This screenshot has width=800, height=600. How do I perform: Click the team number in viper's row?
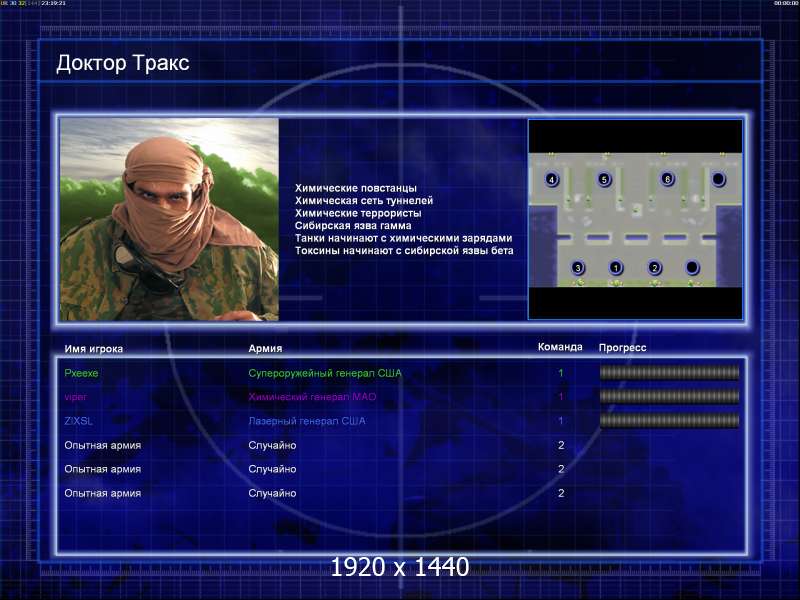[561, 396]
